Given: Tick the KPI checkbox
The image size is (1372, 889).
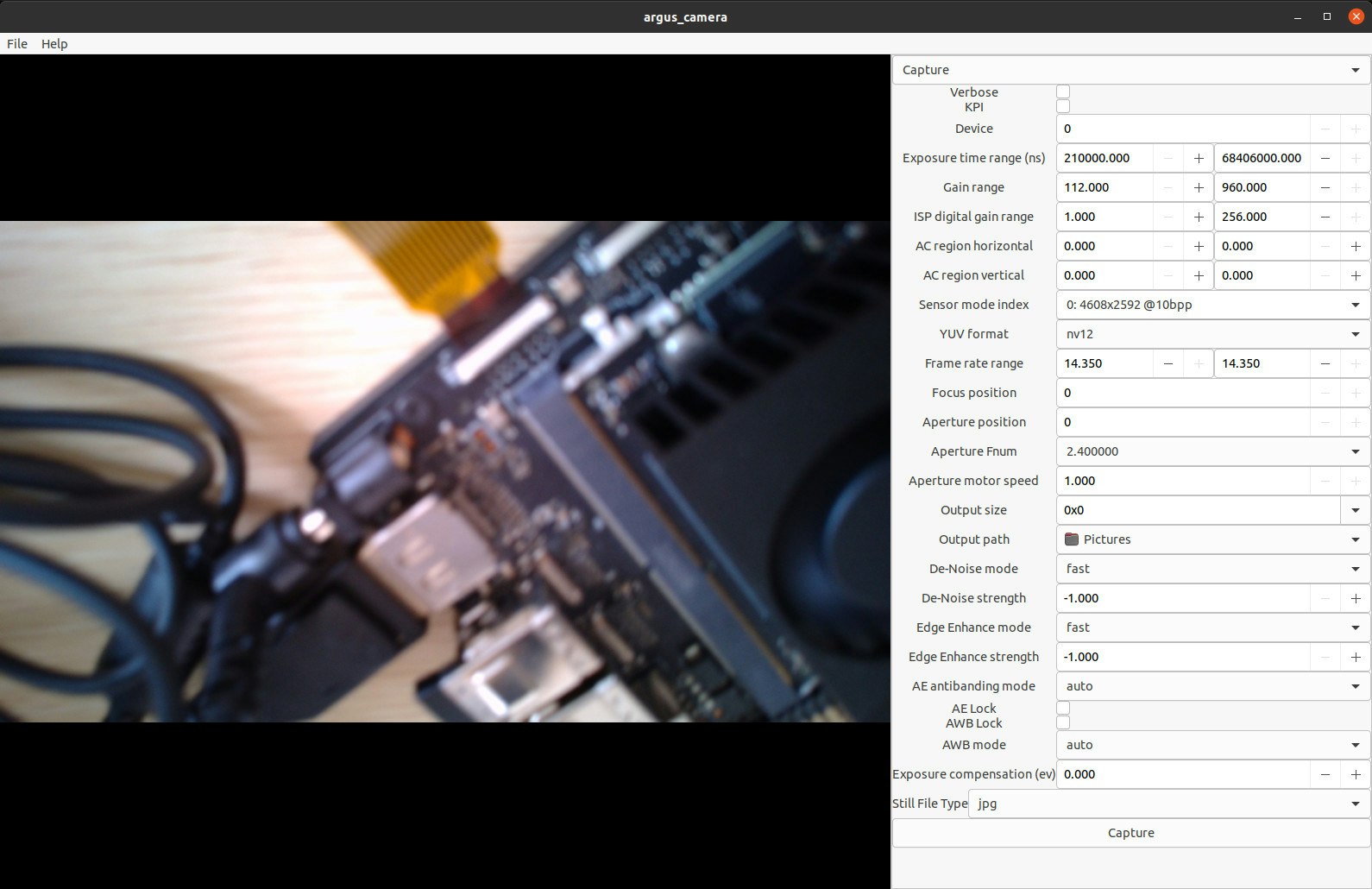Looking at the screenshot, I should [x=1063, y=106].
